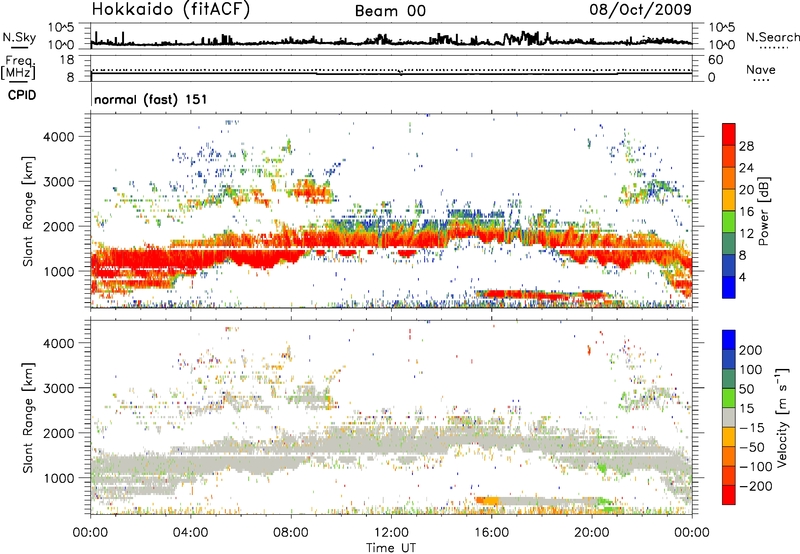
Task: Click the sky noise trace line plot
Action: pyautogui.click(x=391, y=40)
